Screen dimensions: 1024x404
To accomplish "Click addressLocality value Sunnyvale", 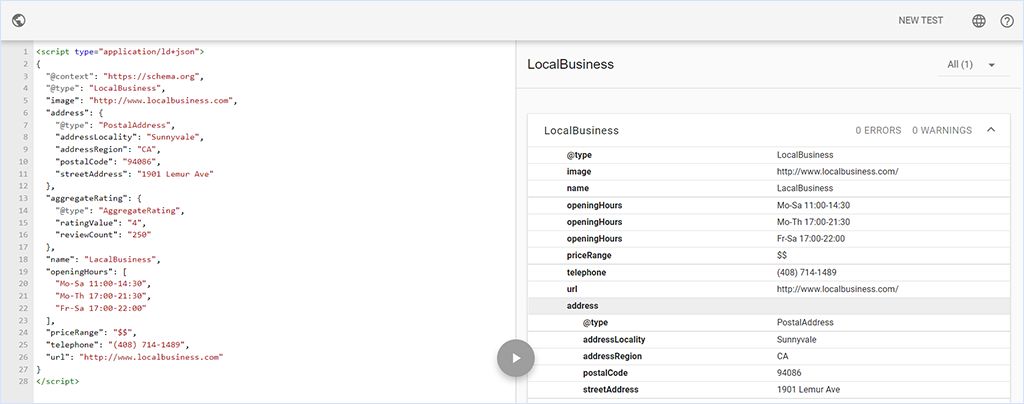I will click(796, 339).
